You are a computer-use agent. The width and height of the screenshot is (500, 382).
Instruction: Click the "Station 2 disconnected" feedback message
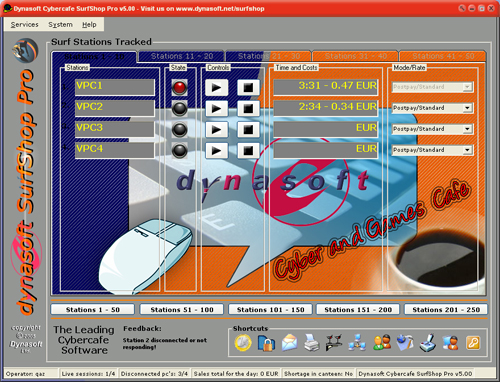tap(165, 344)
